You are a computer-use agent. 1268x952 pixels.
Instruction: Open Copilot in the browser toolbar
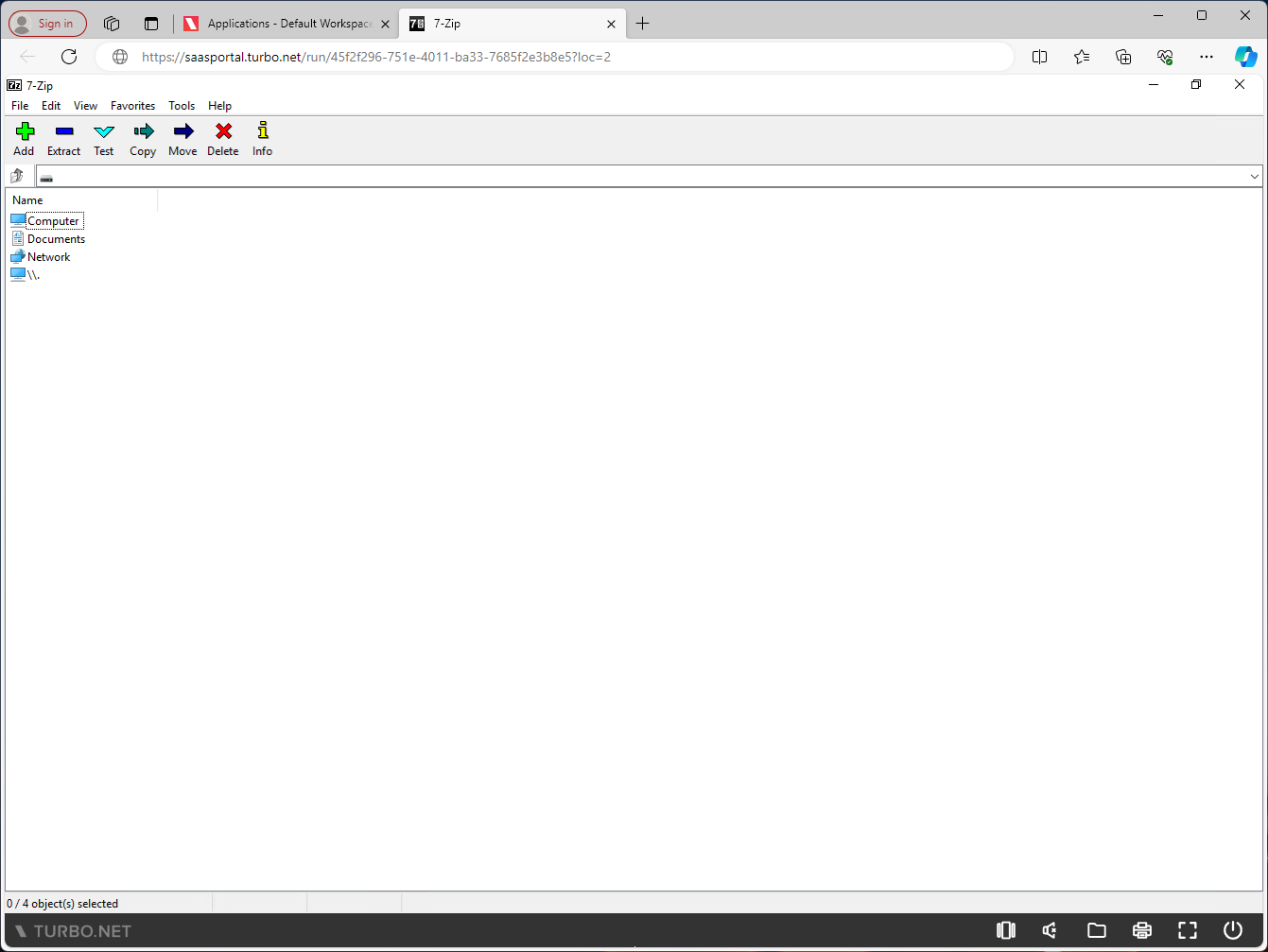pos(1246,56)
